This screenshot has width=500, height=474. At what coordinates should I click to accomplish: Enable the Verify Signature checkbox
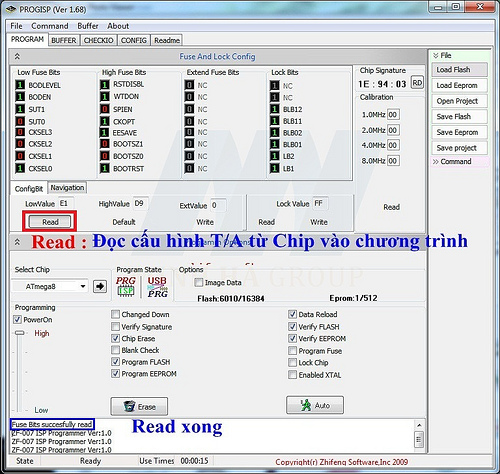115,326
